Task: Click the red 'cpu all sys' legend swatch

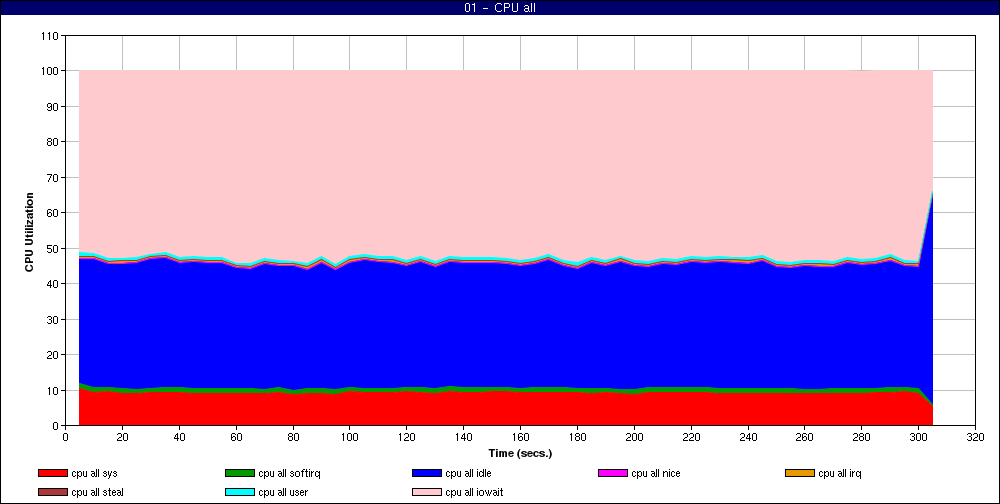Action: pyautogui.click(x=53, y=473)
